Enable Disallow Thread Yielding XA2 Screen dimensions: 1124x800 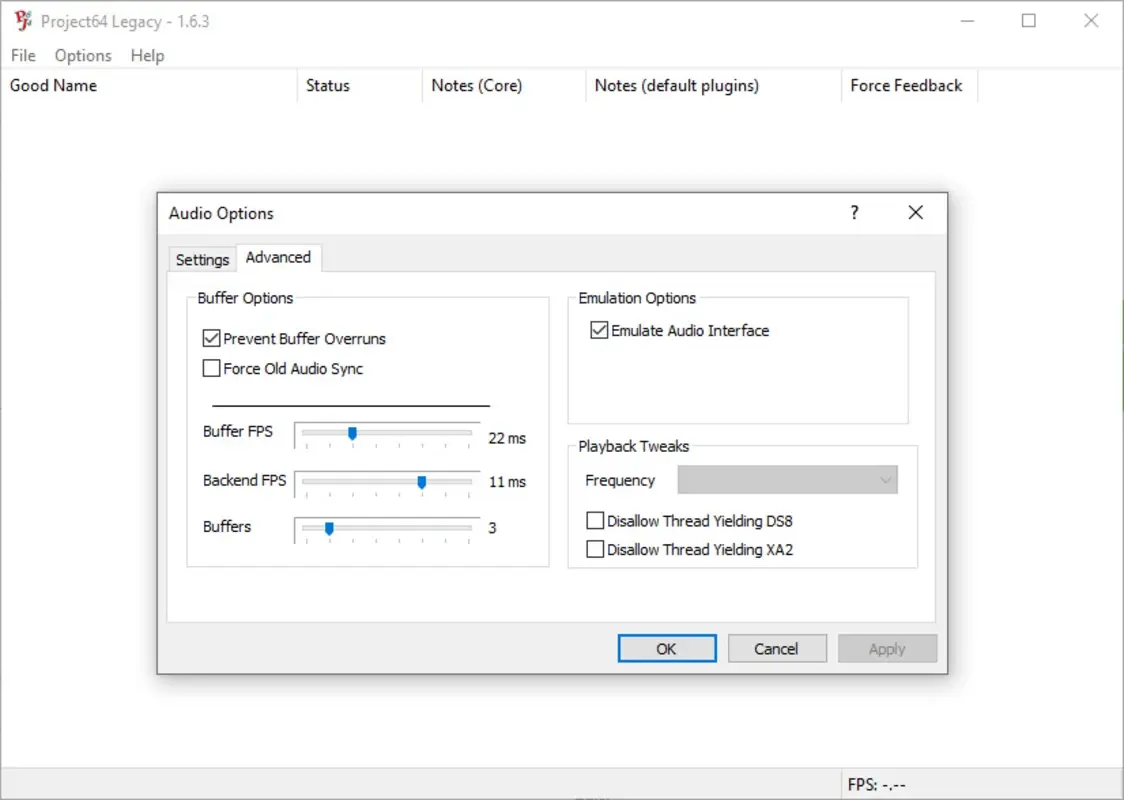[x=595, y=549]
